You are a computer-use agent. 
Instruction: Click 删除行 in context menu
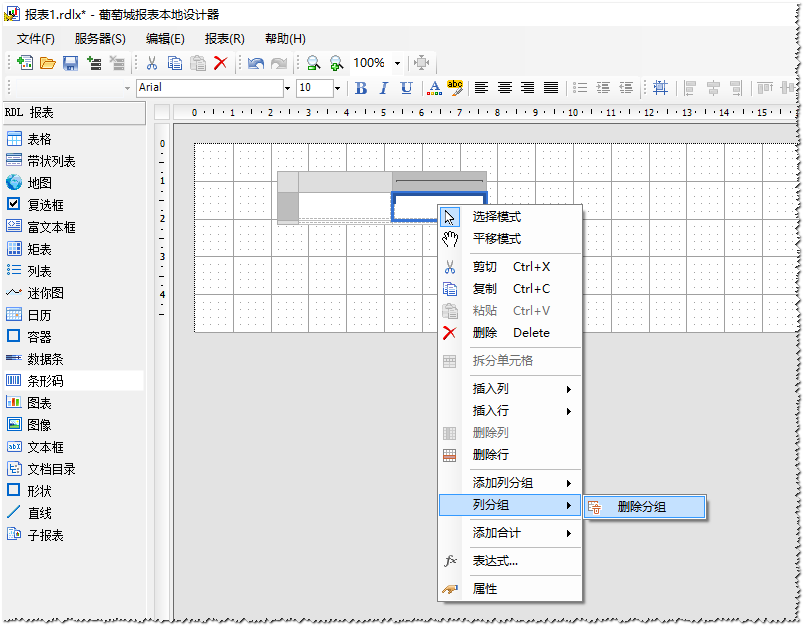pos(510,455)
